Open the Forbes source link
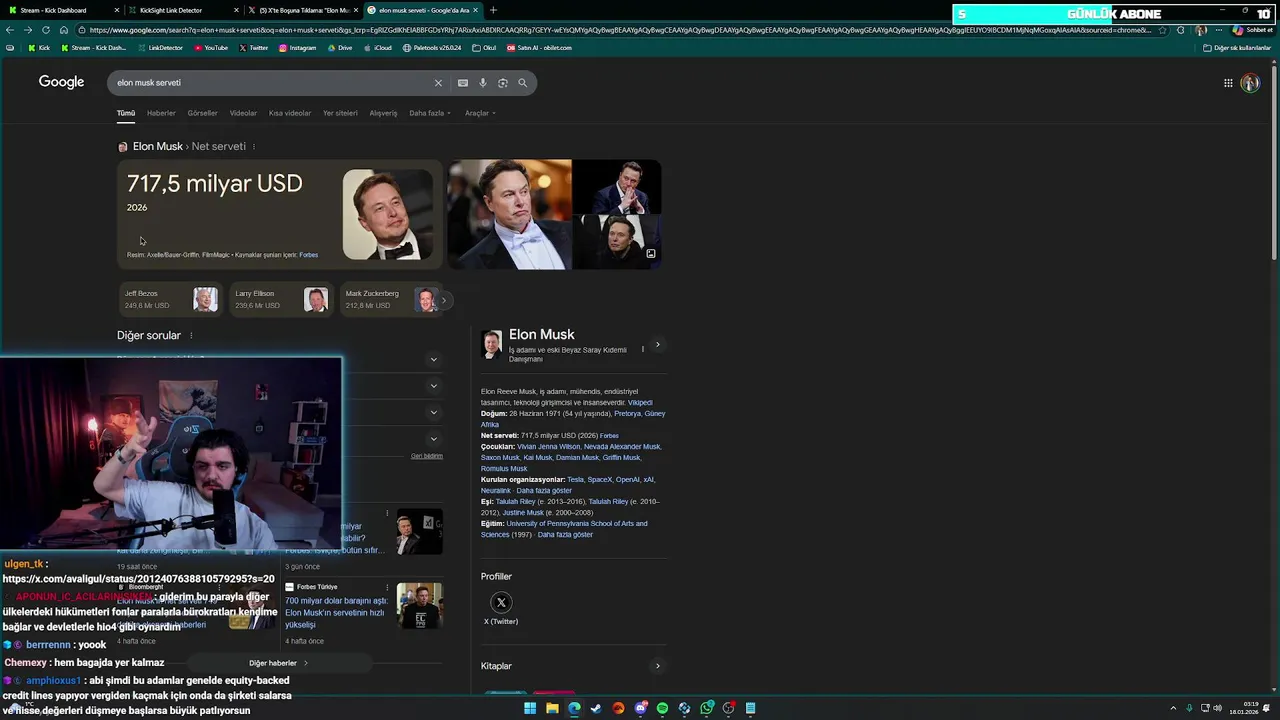The width and height of the screenshot is (1280, 720). click(308, 255)
